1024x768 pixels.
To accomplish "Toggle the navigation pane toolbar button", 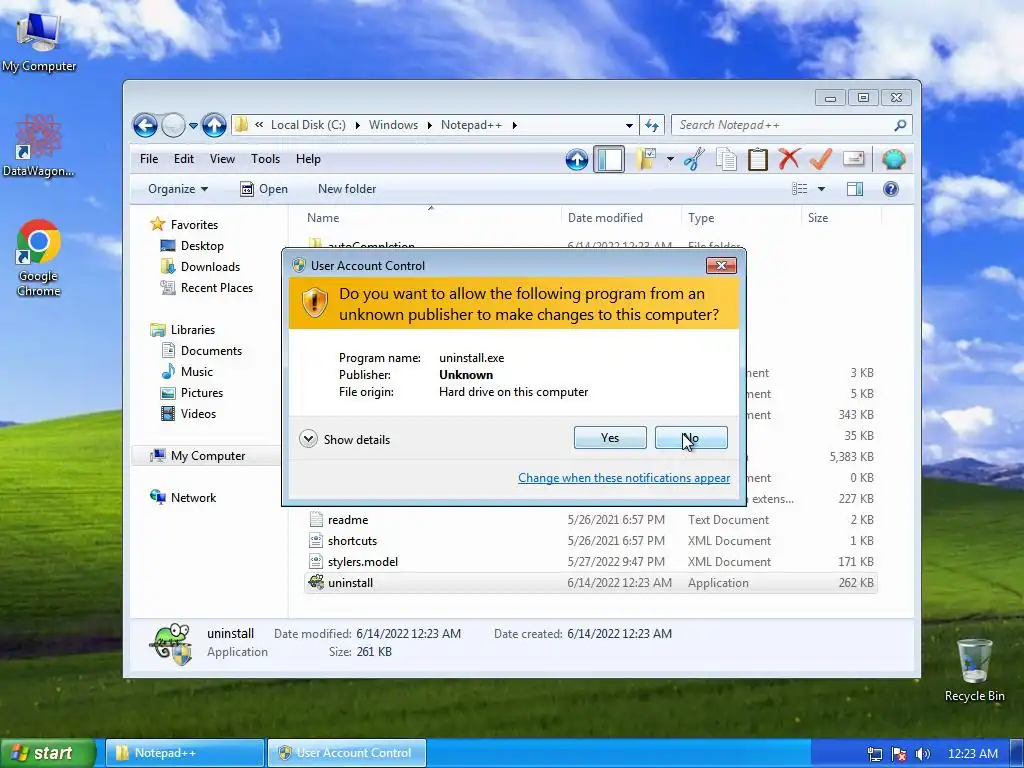I will point(609,159).
